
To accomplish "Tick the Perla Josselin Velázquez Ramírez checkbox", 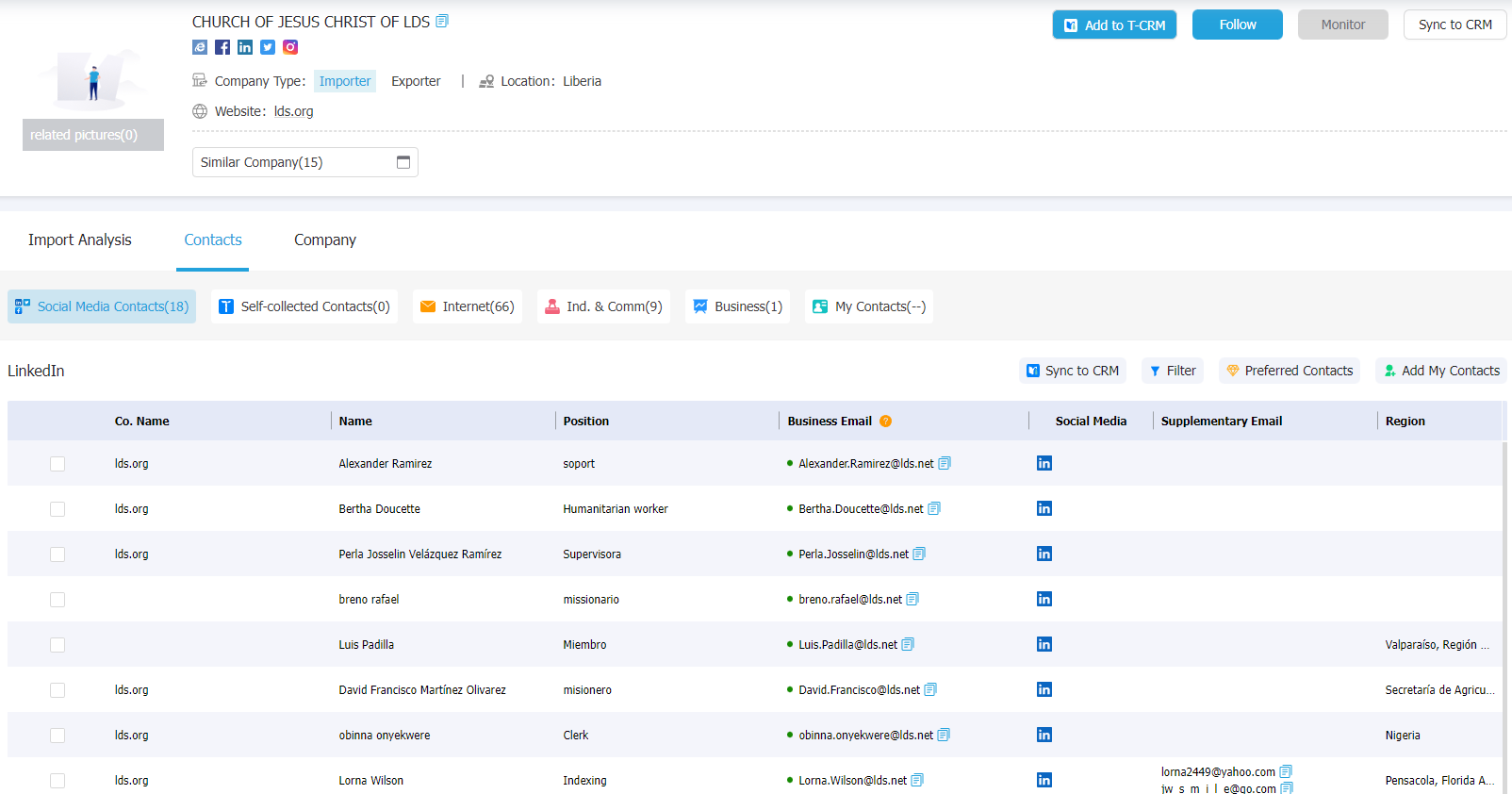I will (x=58, y=554).
